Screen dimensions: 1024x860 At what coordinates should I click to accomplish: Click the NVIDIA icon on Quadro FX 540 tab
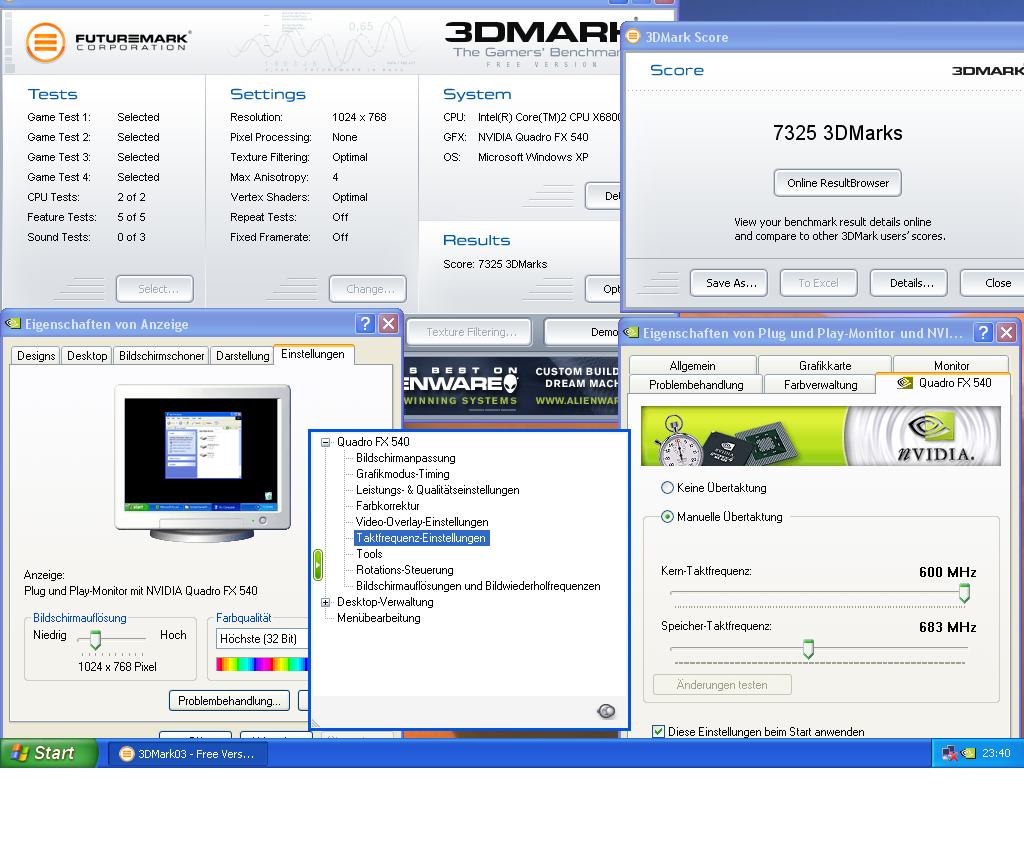coord(904,383)
